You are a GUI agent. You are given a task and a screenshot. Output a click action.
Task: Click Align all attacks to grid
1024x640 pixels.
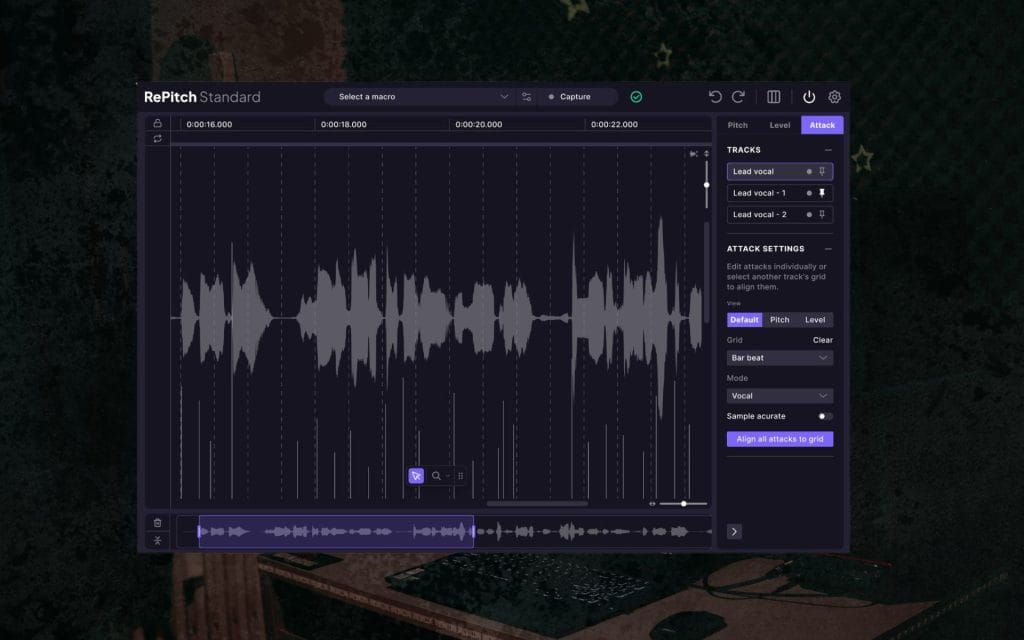779,439
